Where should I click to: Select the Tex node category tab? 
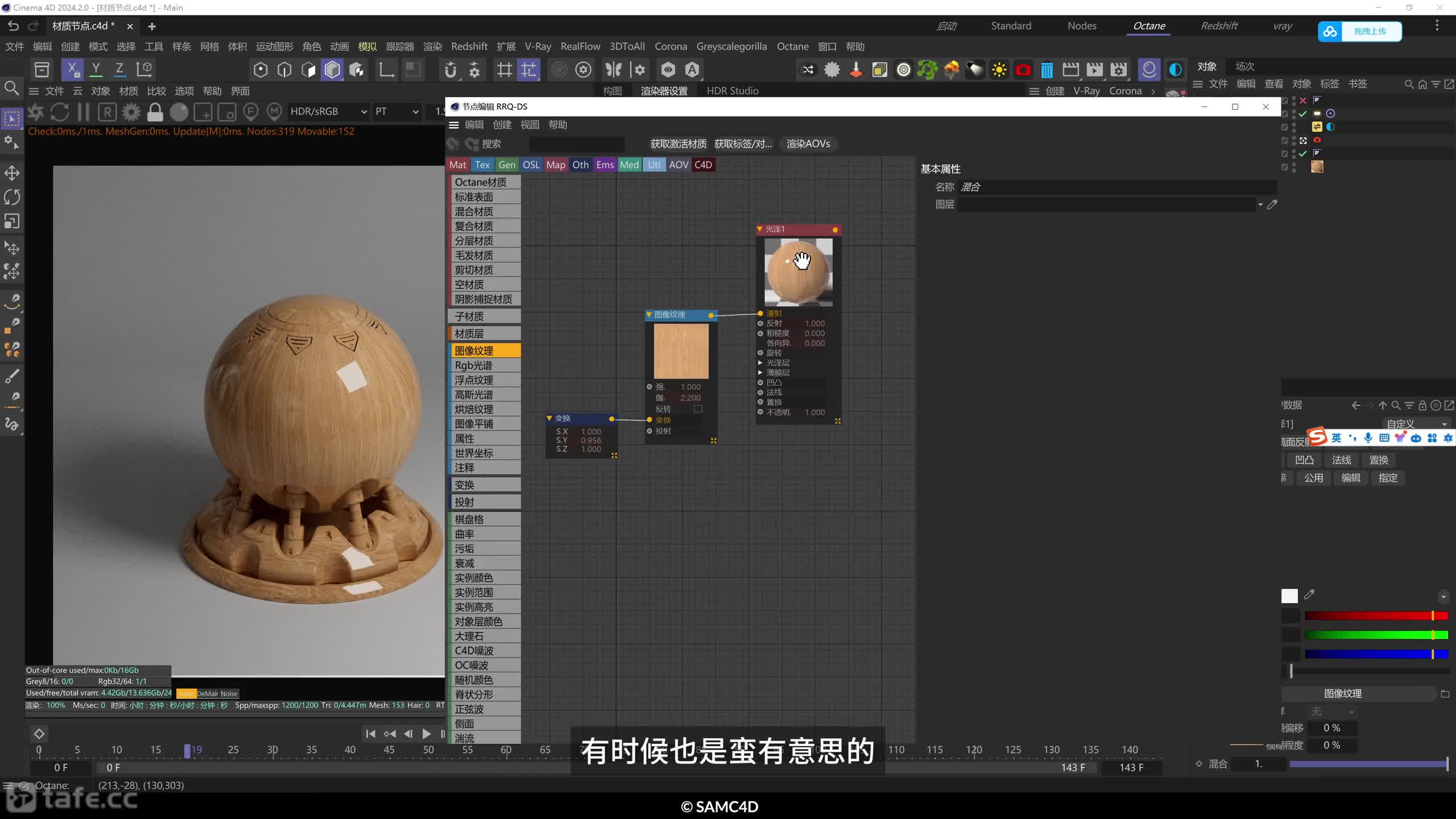click(x=482, y=165)
